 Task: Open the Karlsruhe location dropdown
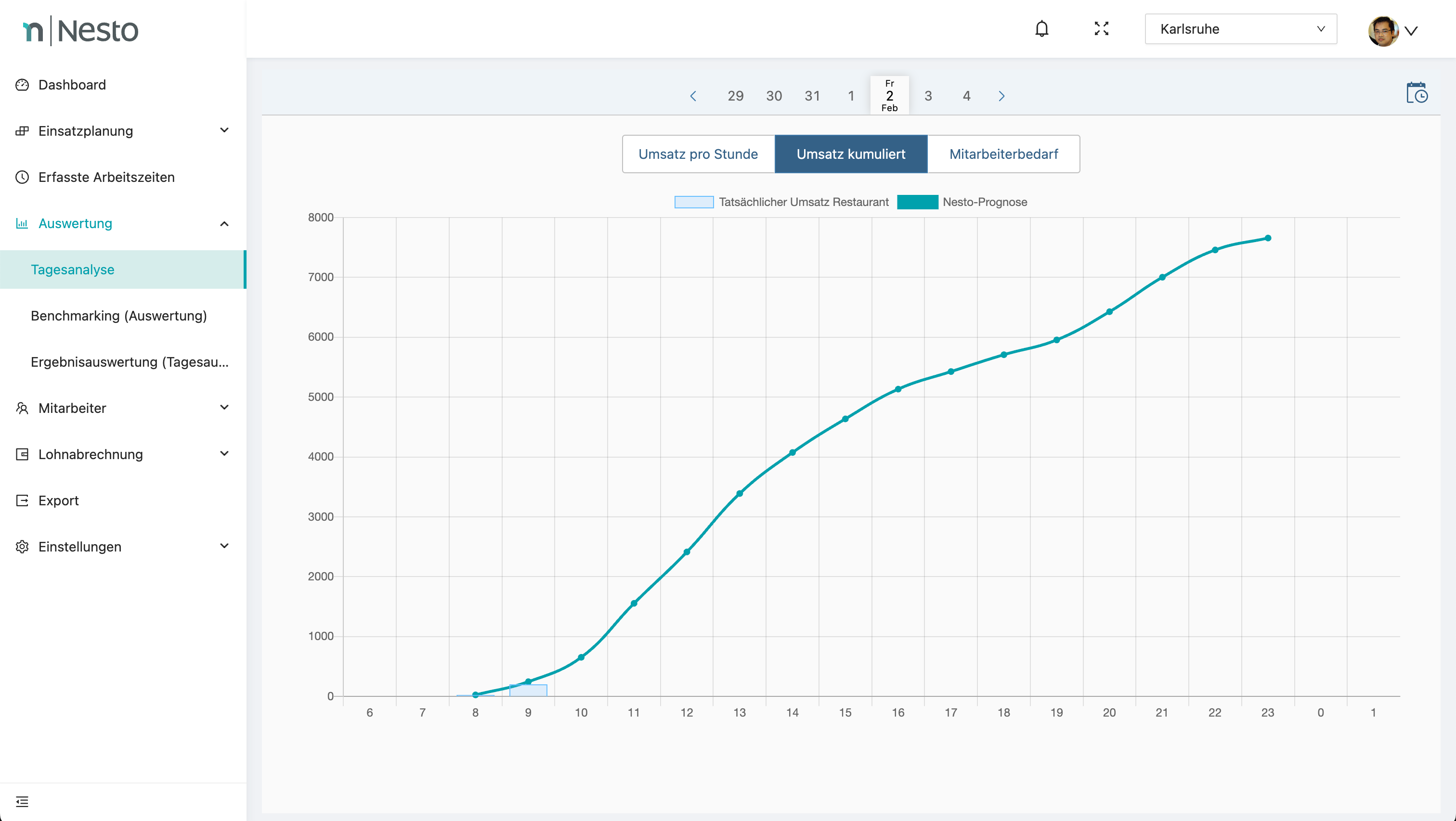pos(1241,29)
